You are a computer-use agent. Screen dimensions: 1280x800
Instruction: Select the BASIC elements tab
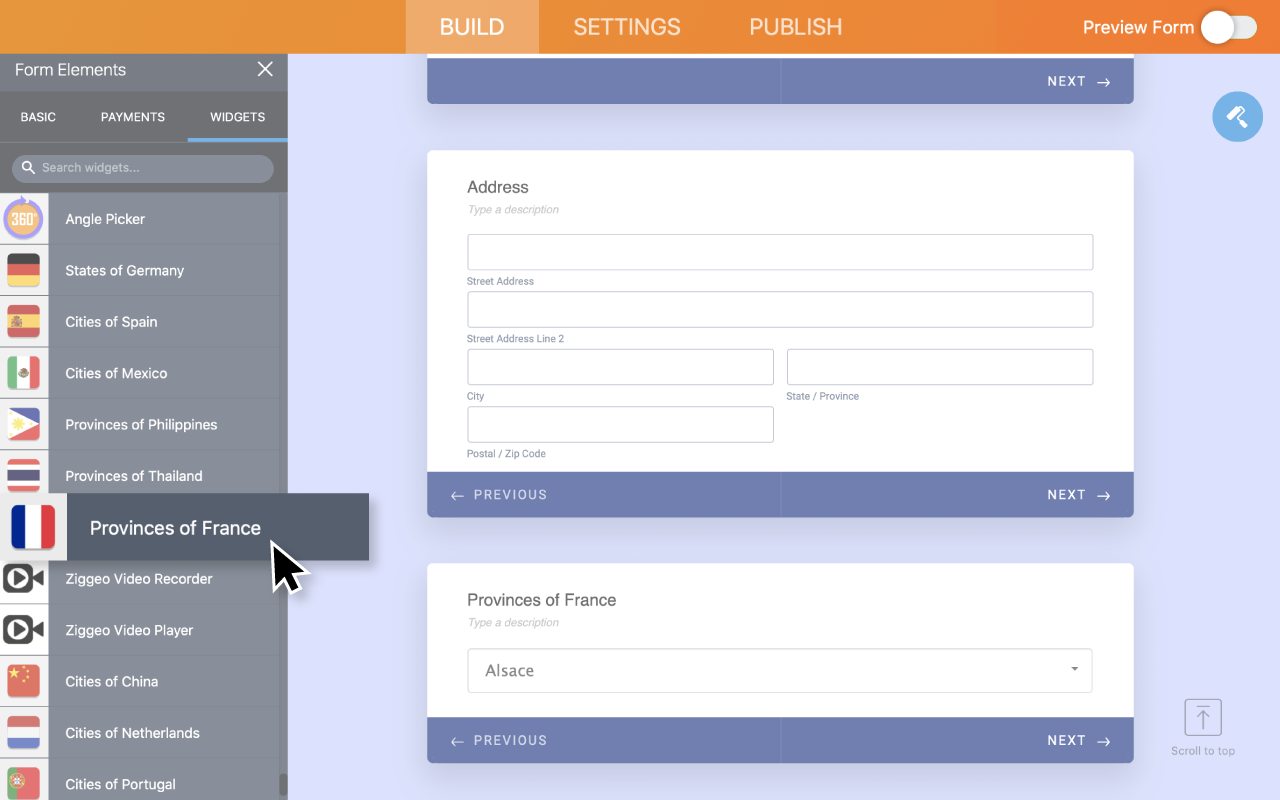38,117
